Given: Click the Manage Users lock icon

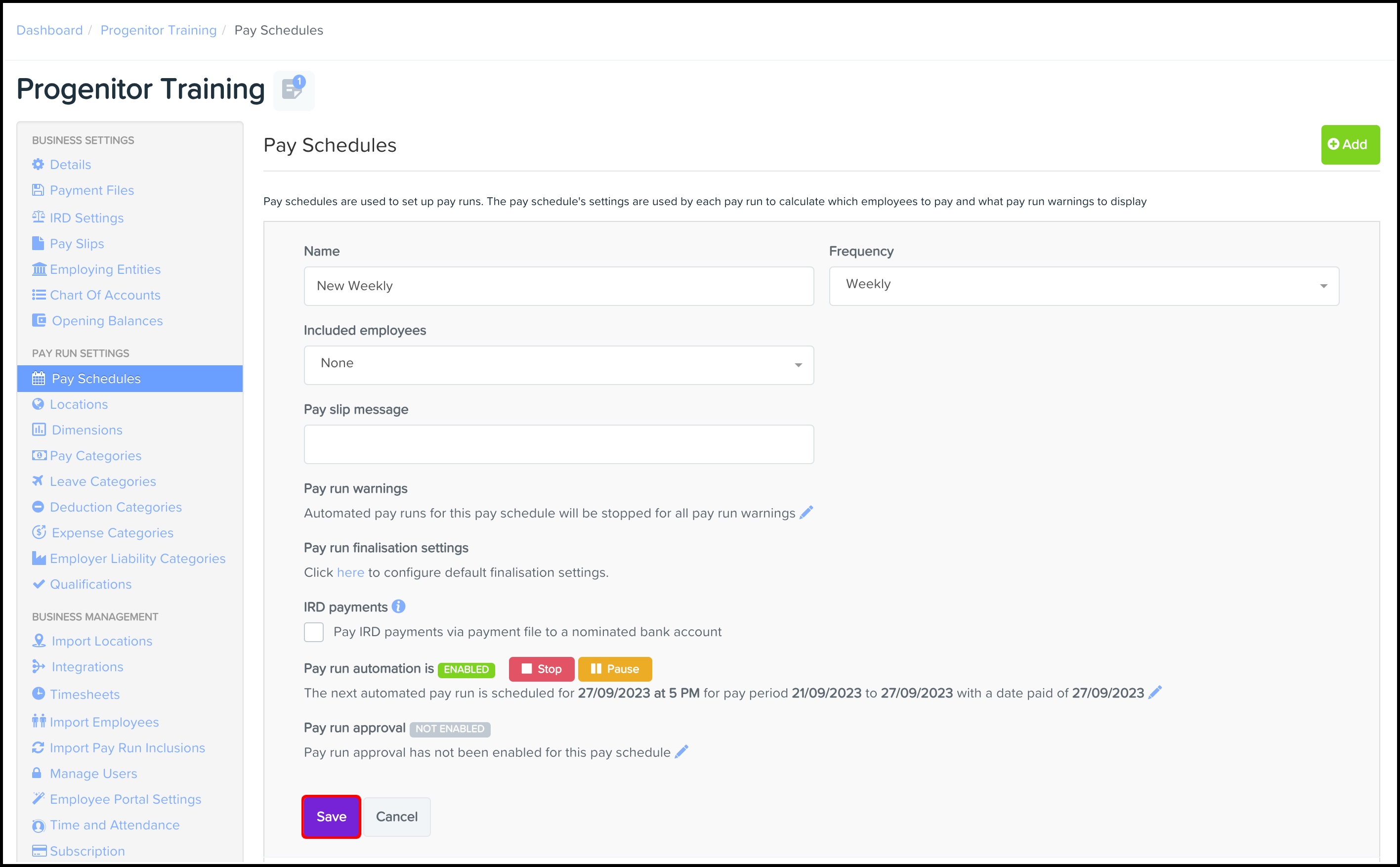Looking at the screenshot, I should click(37, 773).
